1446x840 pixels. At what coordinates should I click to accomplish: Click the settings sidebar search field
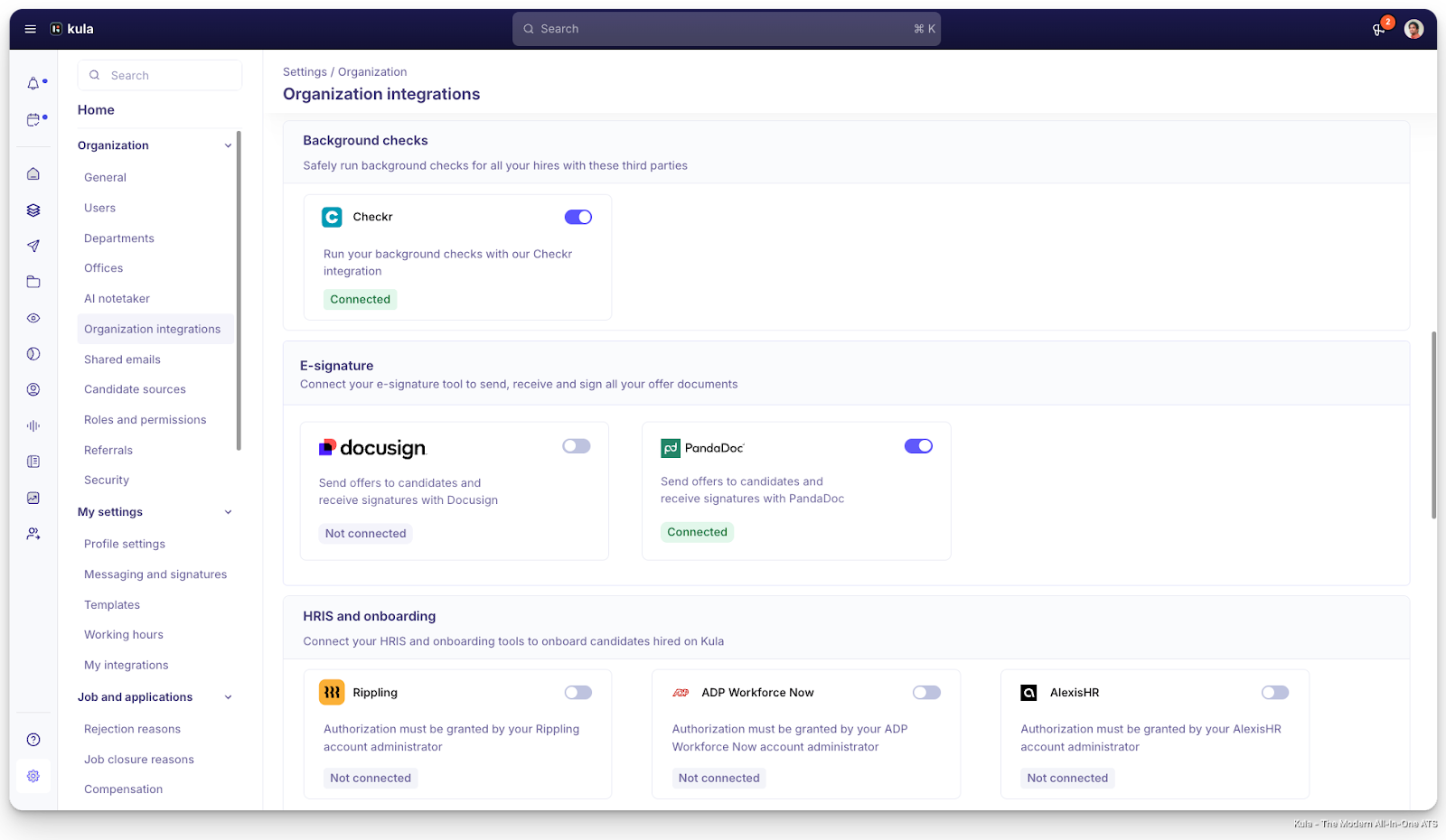click(160, 76)
